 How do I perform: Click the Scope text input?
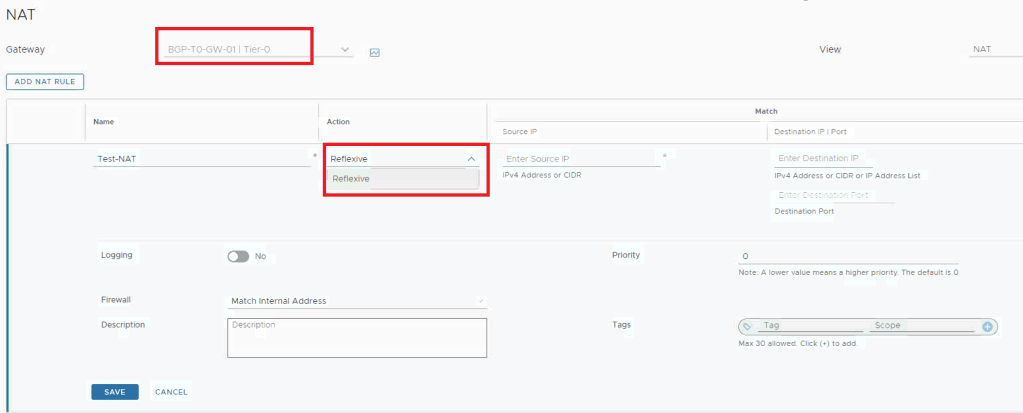[x=921, y=326]
